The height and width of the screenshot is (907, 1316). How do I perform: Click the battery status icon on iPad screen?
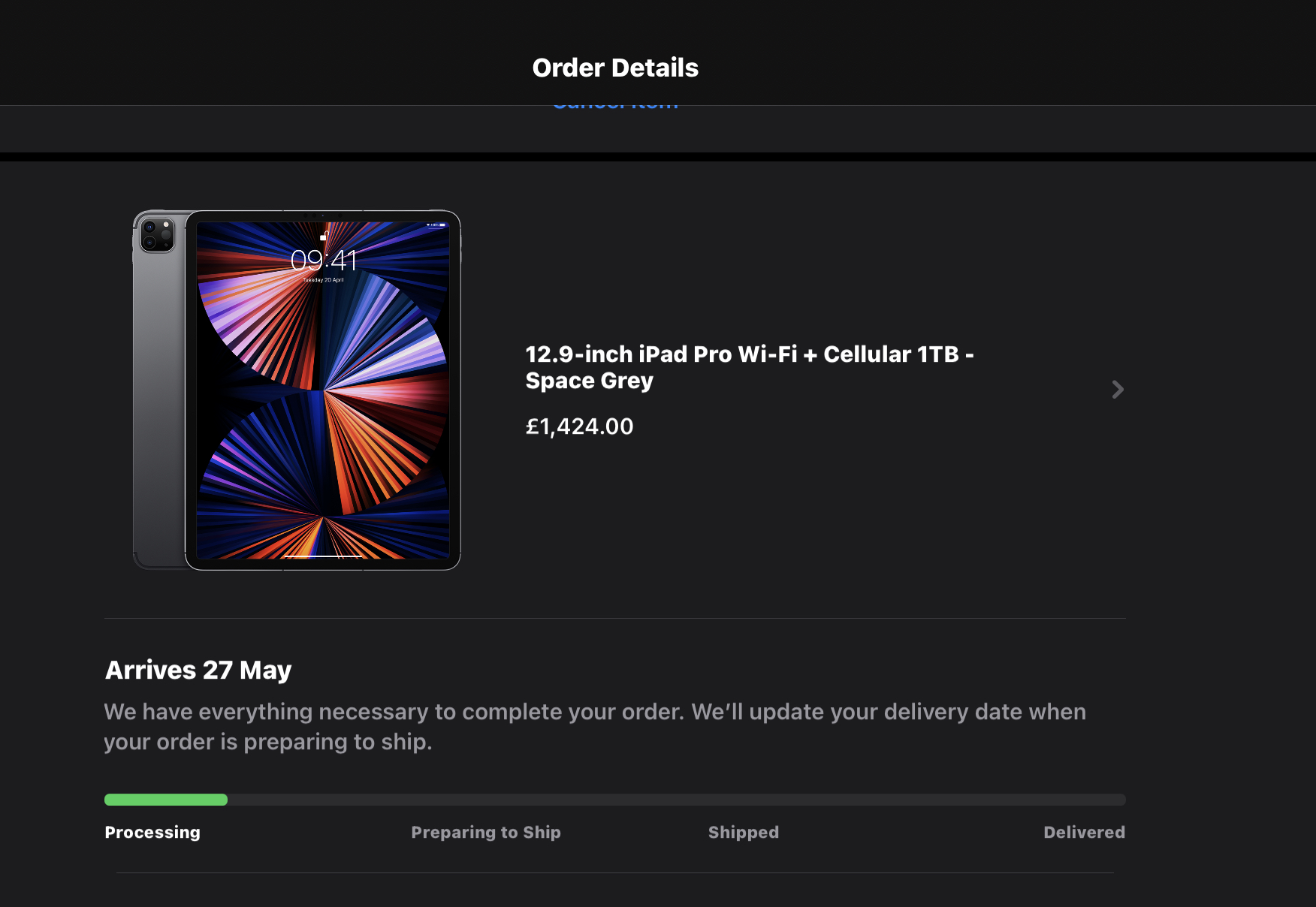(x=442, y=224)
